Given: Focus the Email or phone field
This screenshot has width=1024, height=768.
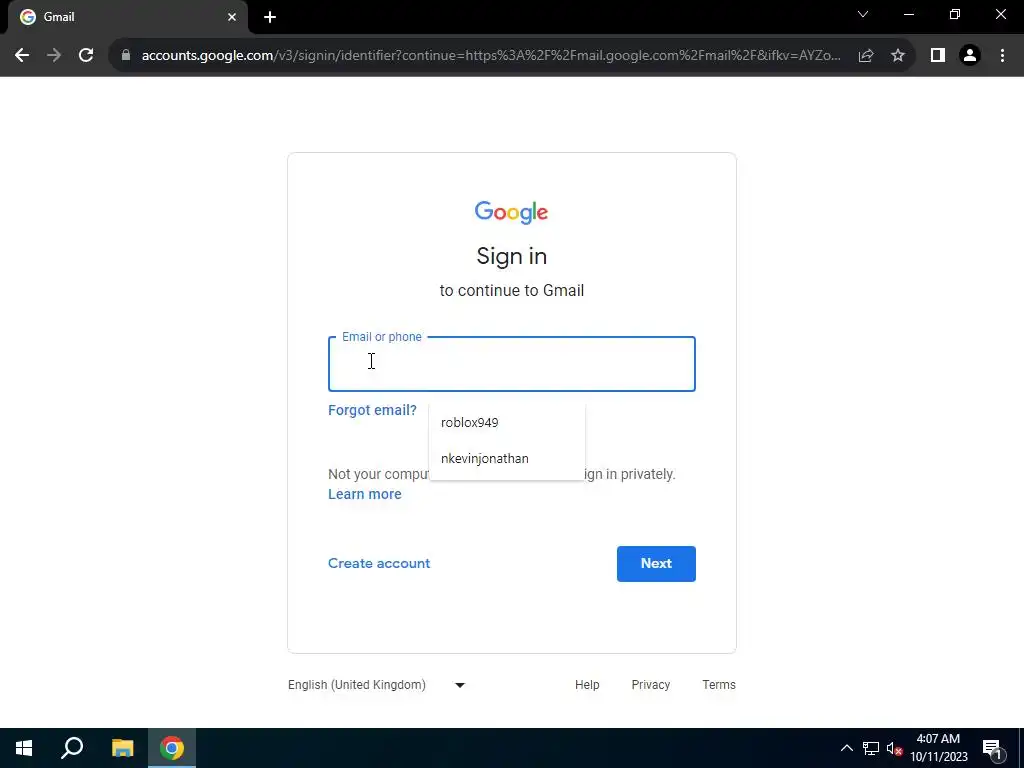Looking at the screenshot, I should (x=512, y=364).
